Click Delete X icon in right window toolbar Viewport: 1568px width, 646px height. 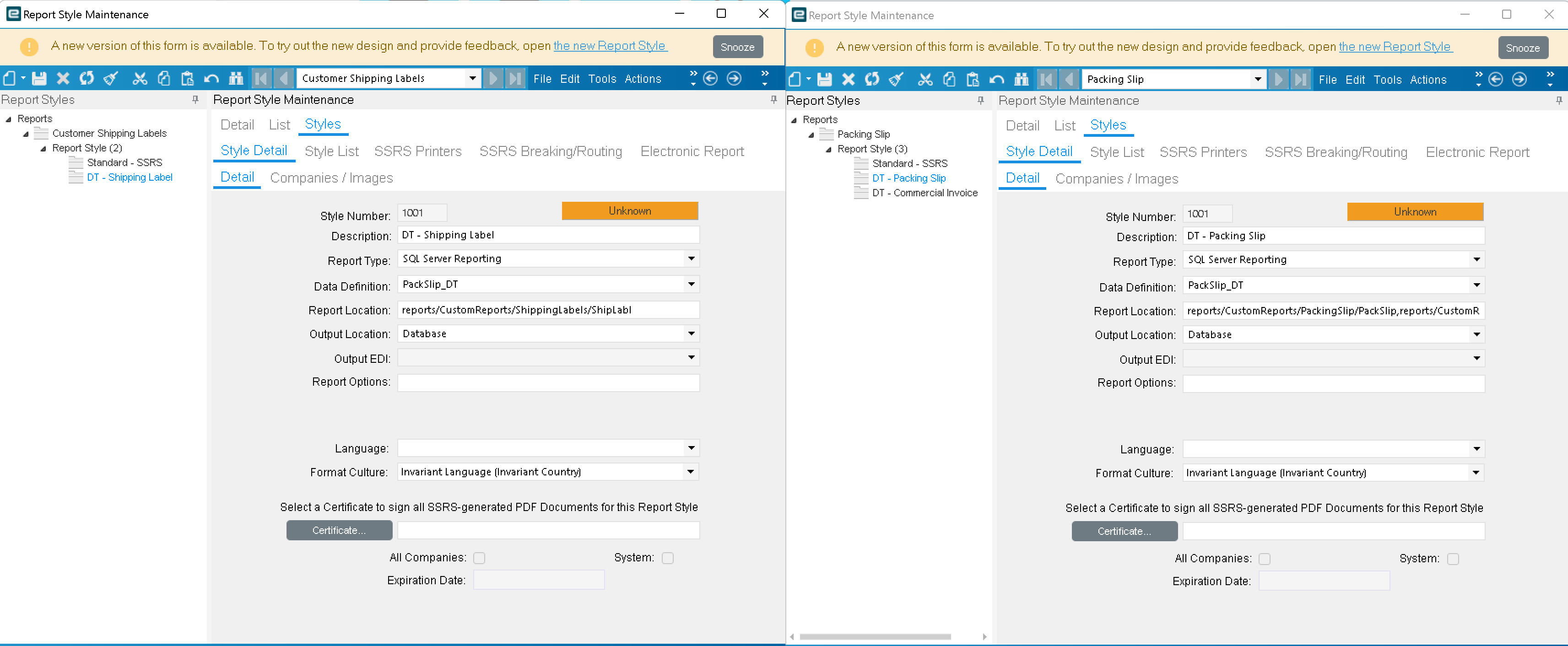(848, 80)
